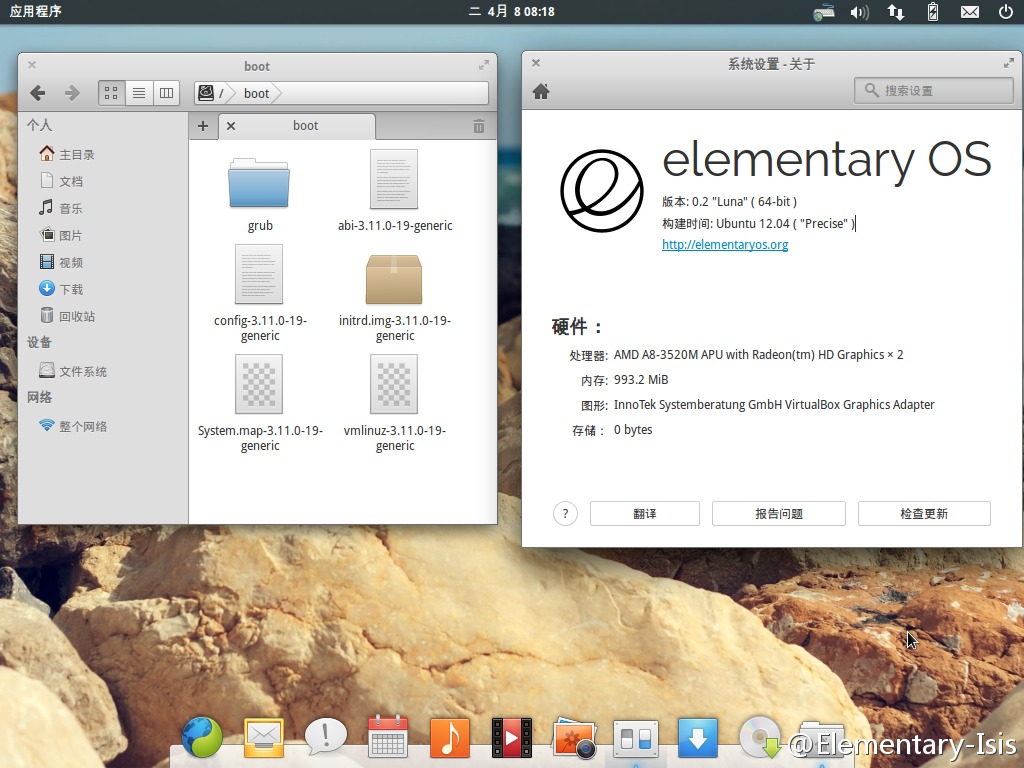Click the 检查更新 button
Image resolution: width=1024 pixels, height=768 pixels.
click(x=924, y=513)
